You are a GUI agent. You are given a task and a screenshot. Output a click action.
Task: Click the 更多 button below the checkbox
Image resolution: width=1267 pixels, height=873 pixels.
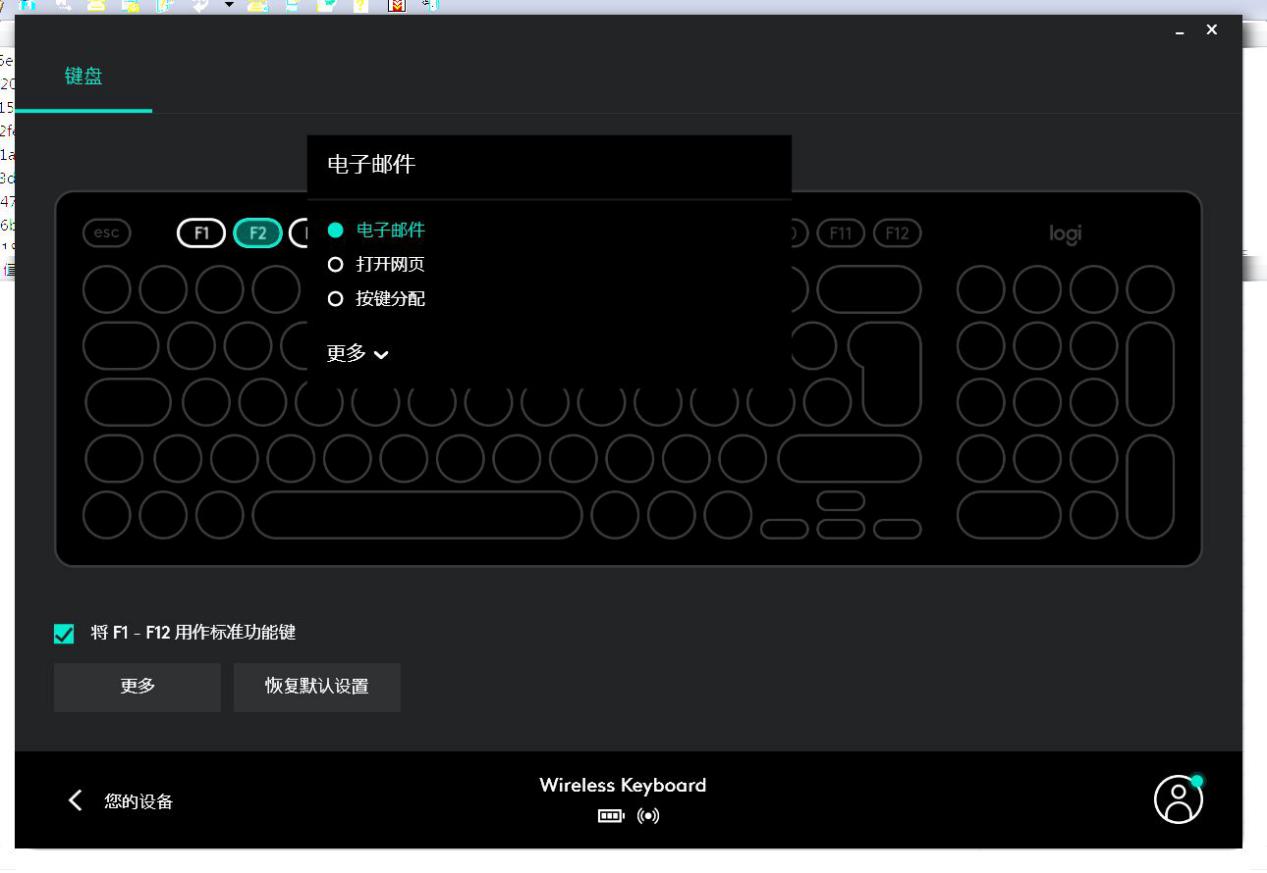[x=137, y=687]
